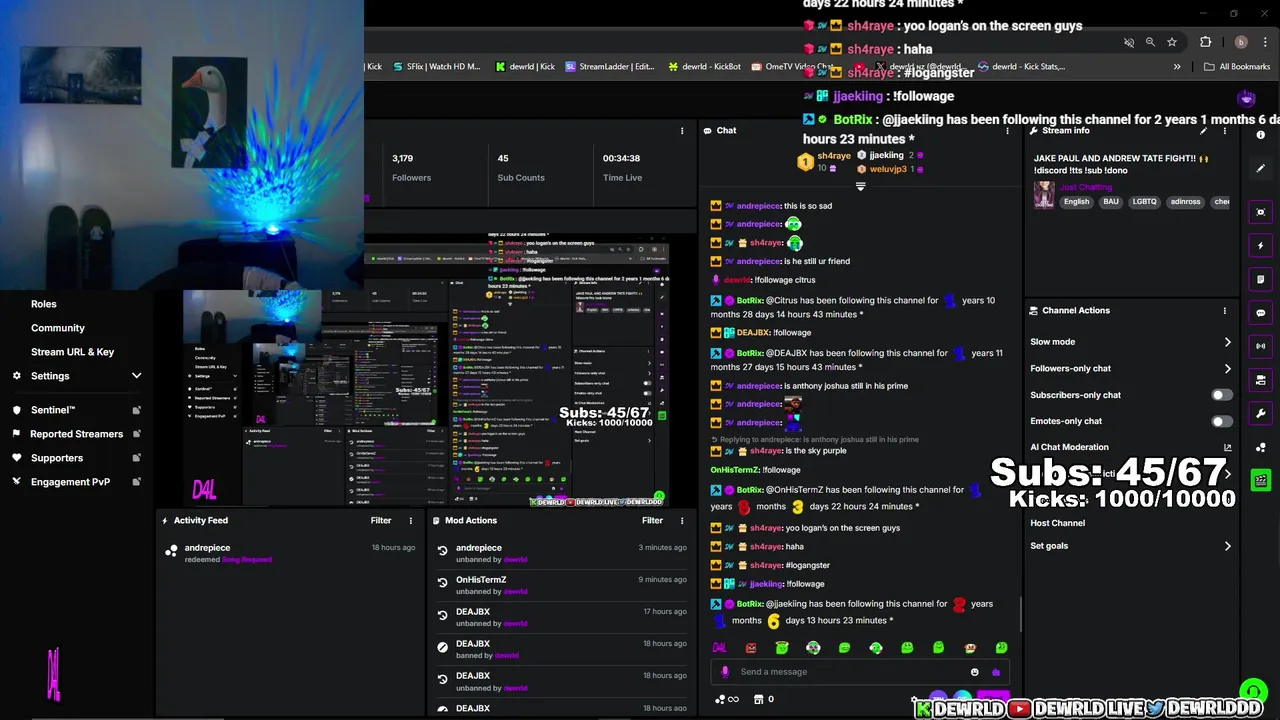Bookmark this page with the star icon

coord(1172,42)
